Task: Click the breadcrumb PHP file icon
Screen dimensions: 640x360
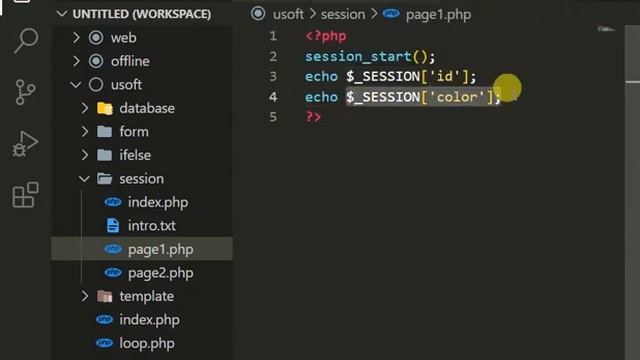Action: click(391, 14)
